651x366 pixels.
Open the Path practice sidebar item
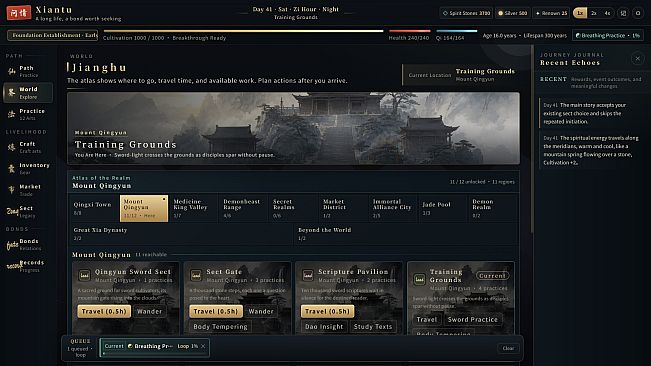point(28,71)
